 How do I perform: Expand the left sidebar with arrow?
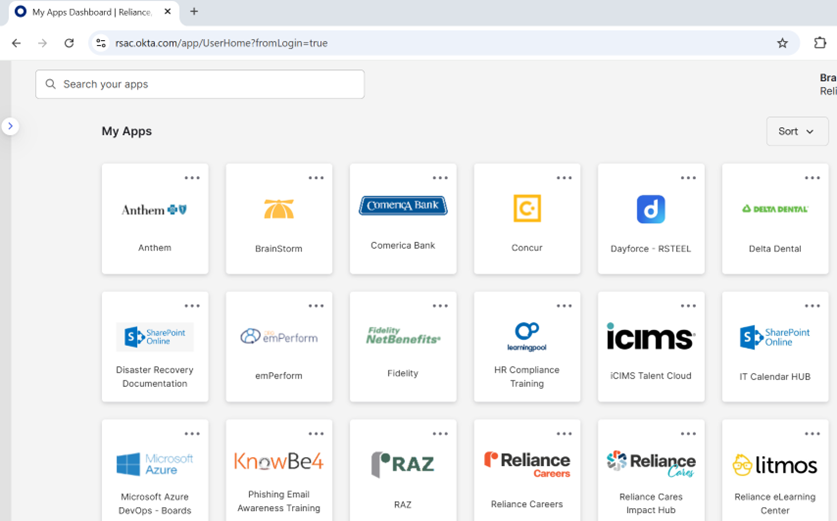[x=10, y=127]
